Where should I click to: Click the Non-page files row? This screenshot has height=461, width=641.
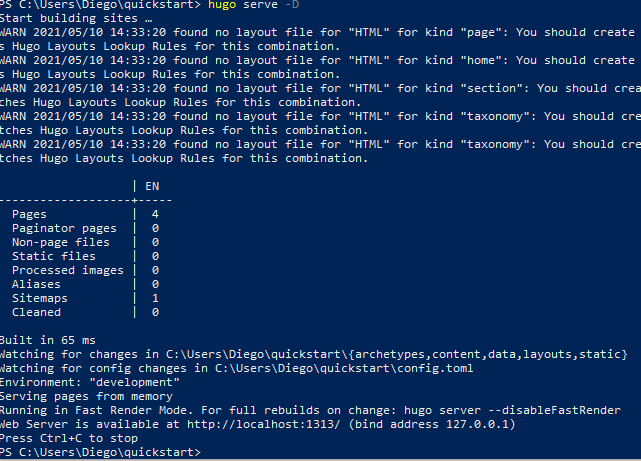[x=60, y=242]
